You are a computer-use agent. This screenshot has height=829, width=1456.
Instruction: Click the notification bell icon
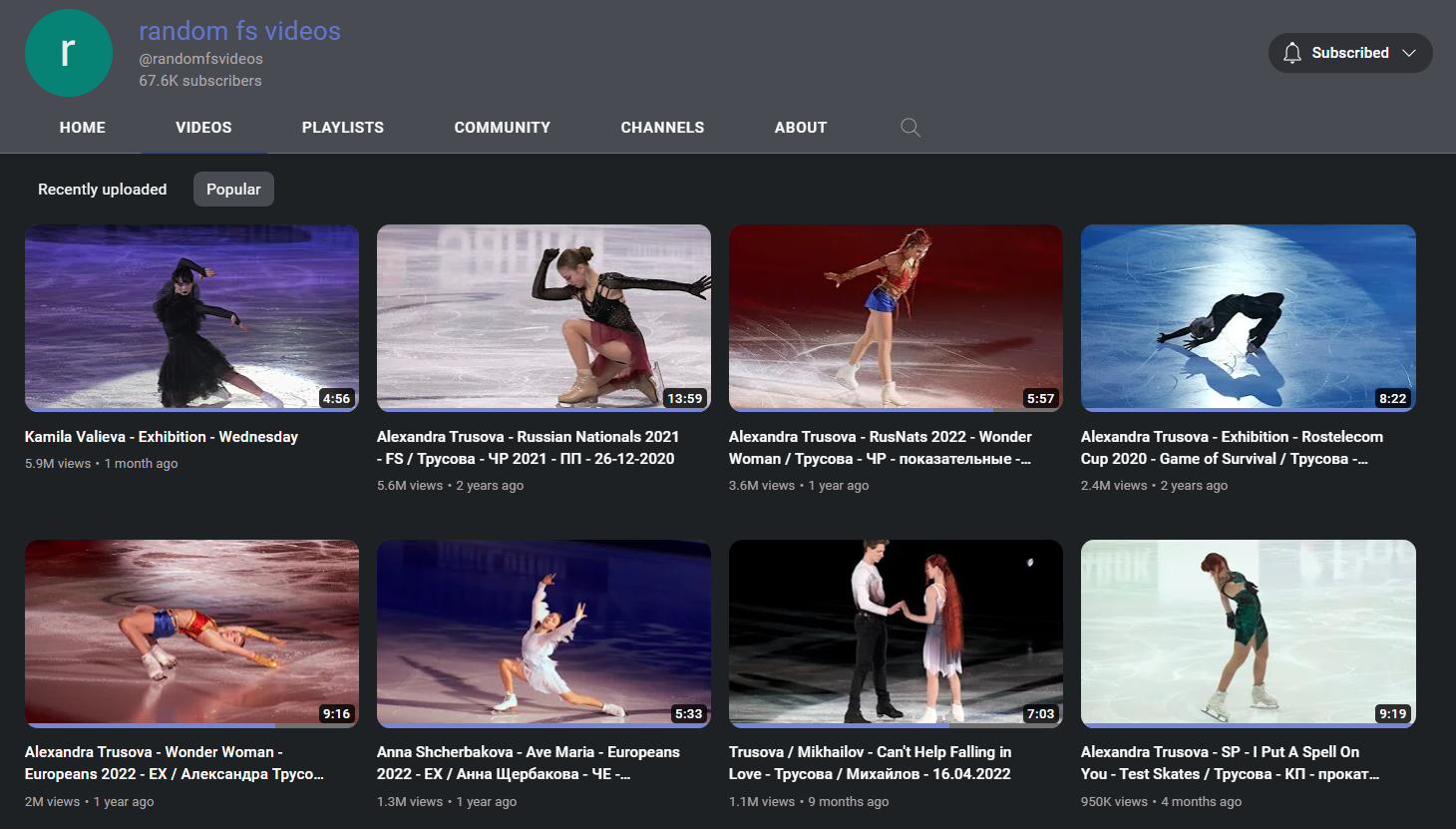pyautogui.click(x=1291, y=53)
